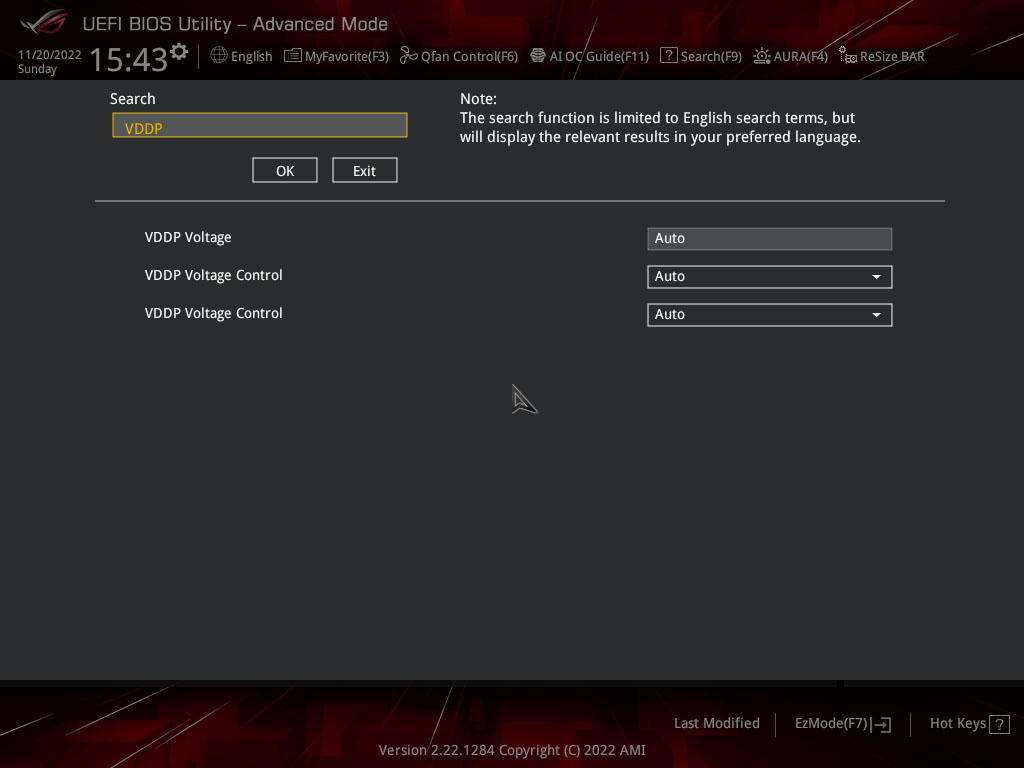Click the Search input field containing VDDP
The image size is (1024, 768).
click(x=260, y=125)
